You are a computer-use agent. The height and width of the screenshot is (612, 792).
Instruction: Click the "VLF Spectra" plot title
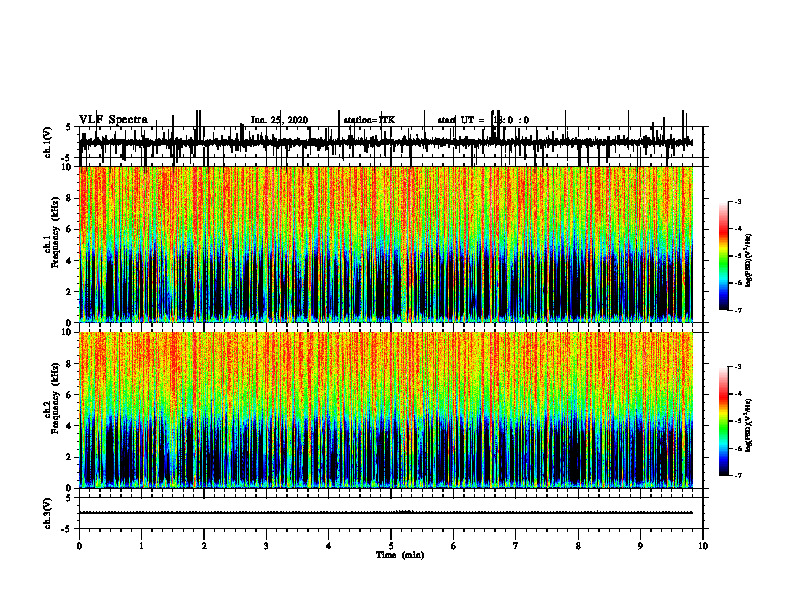click(x=113, y=119)
